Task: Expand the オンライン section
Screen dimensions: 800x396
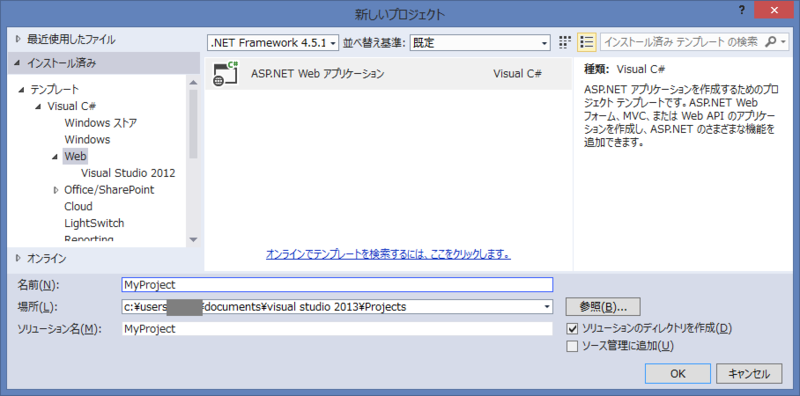Action: [19, 259]
